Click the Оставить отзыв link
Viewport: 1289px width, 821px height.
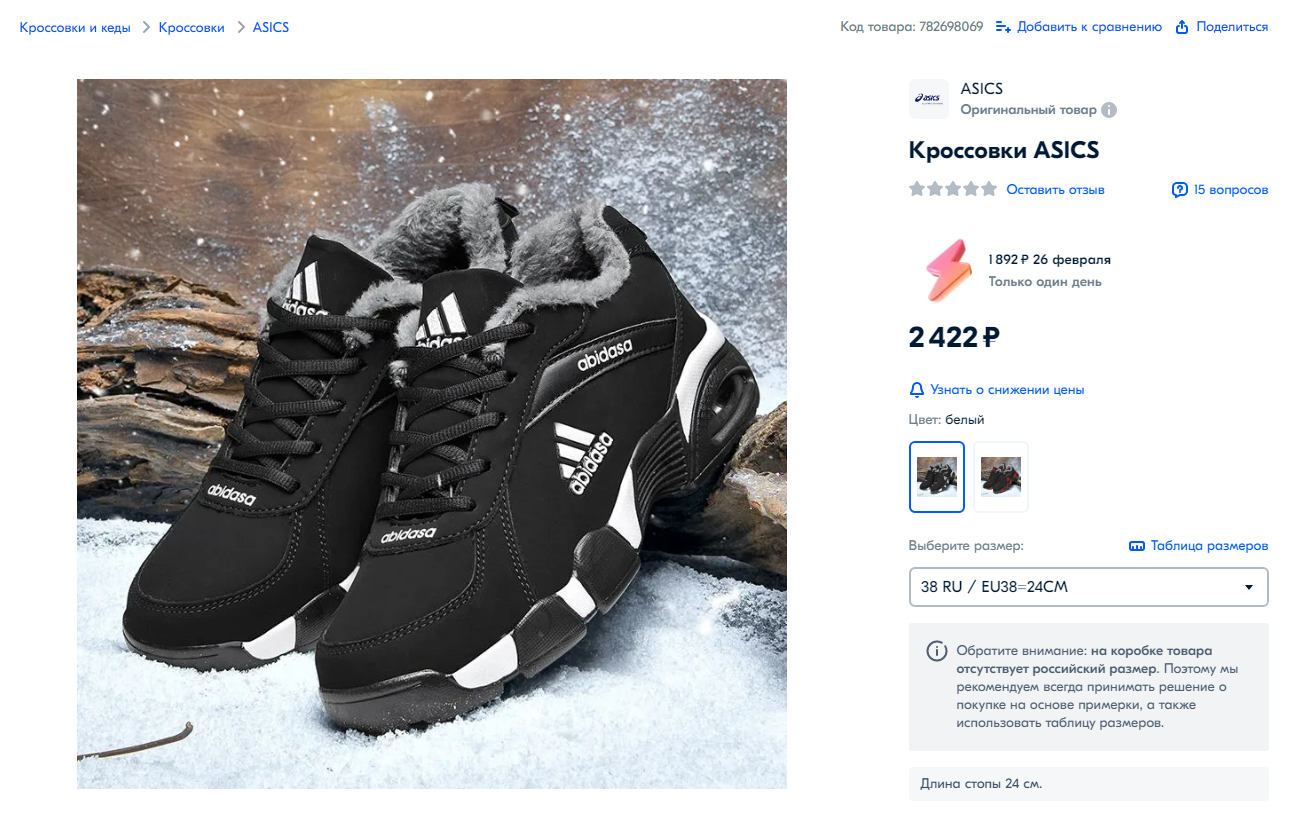1055,189
